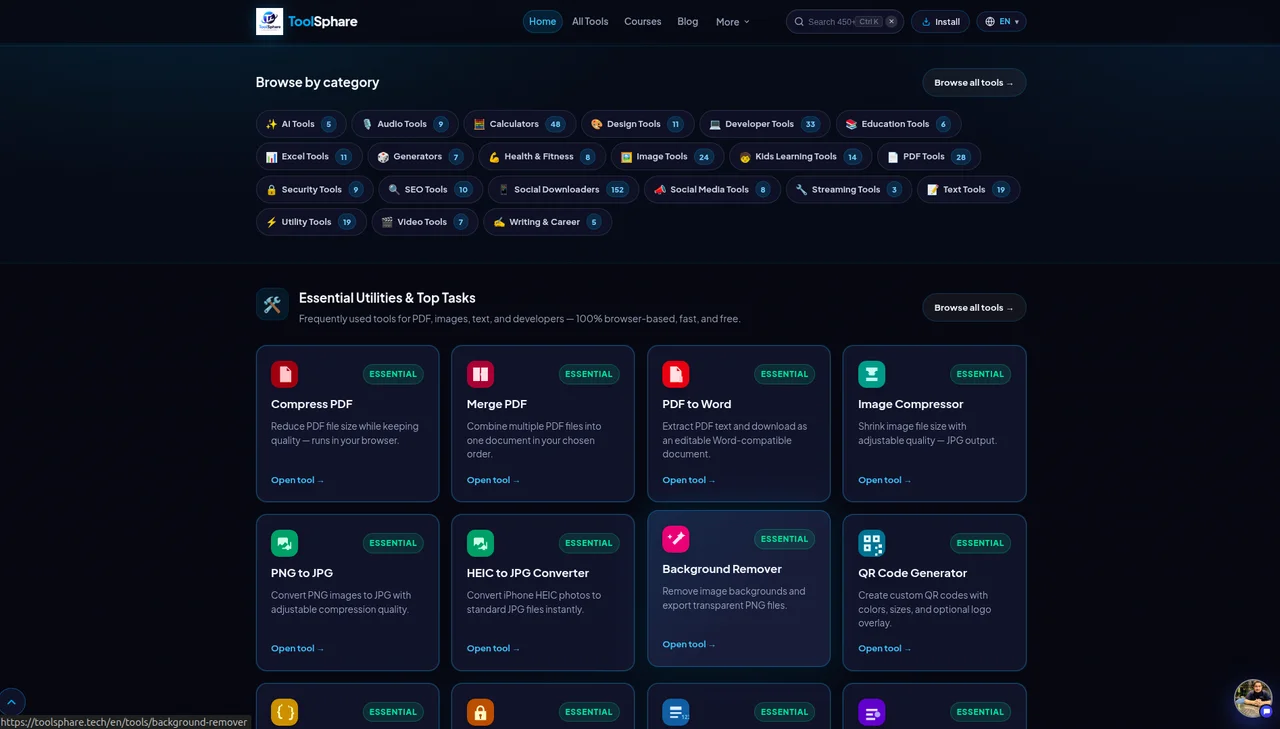
Task: Open the Utility Tools category chip
Action: [311, 222]
